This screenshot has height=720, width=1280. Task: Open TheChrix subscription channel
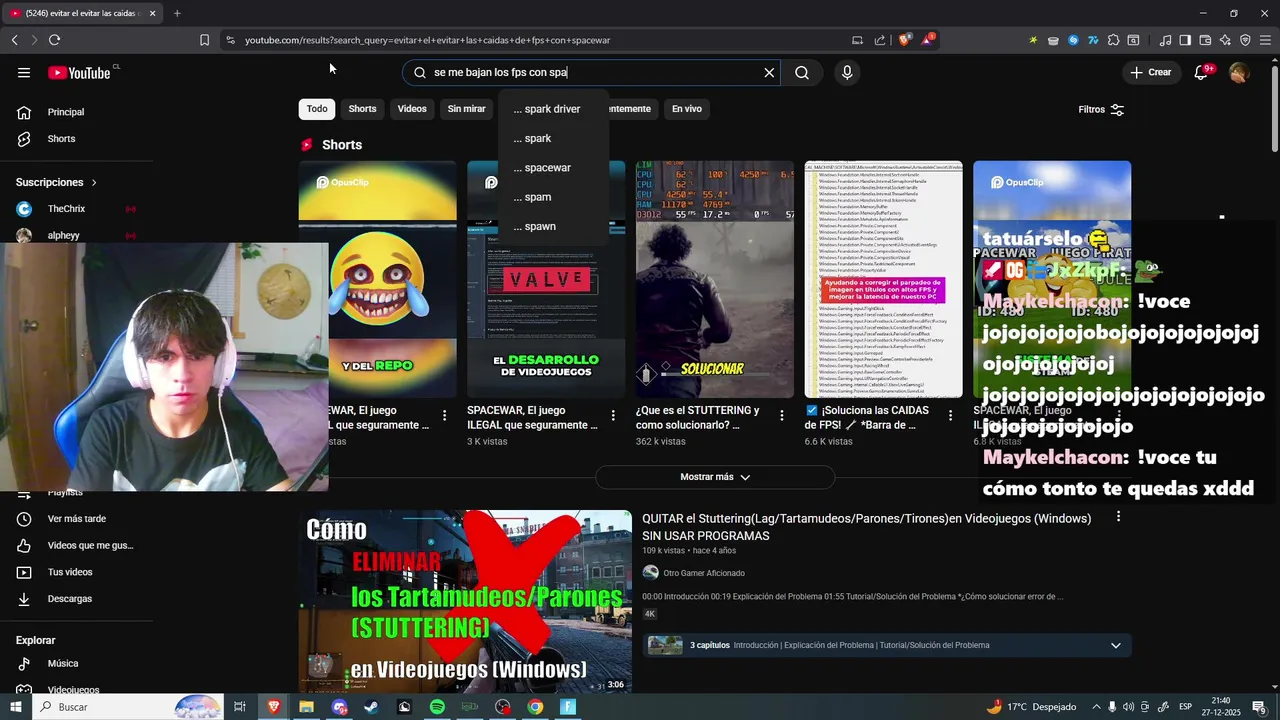click(x=77, y=209)
